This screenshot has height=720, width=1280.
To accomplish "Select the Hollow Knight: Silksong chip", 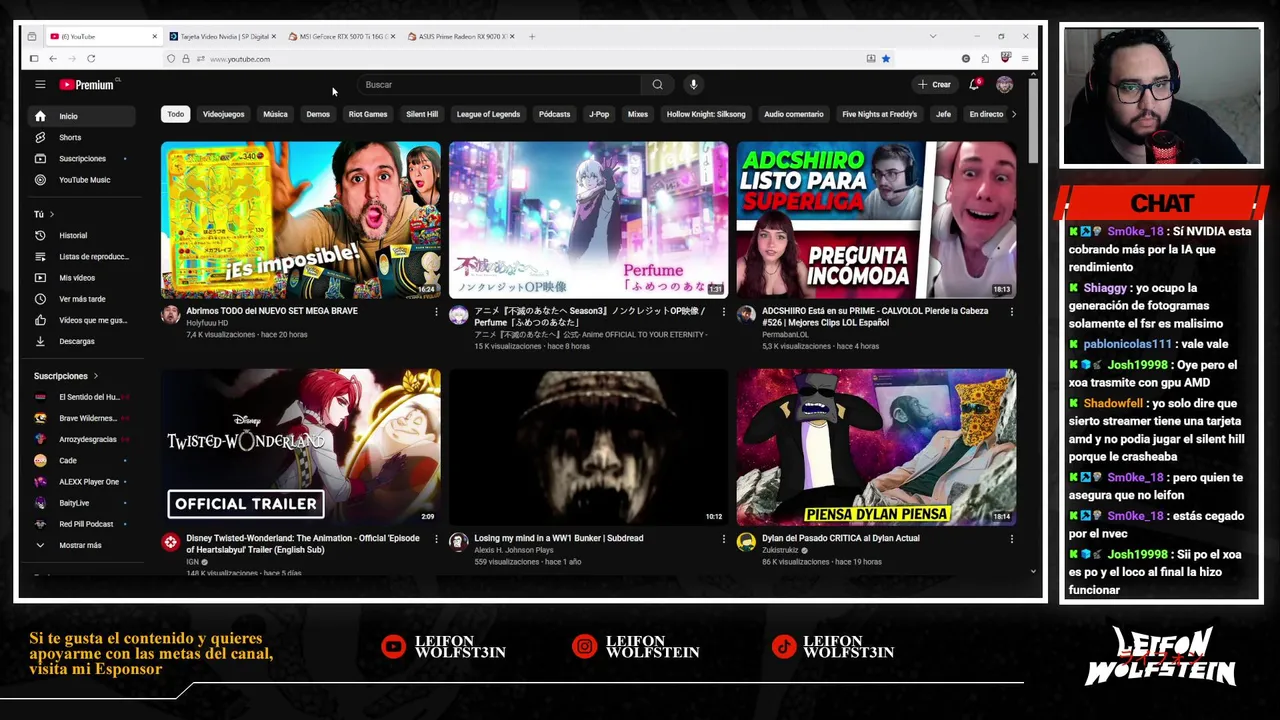I will pyautogui.click(x=706, y=114).
